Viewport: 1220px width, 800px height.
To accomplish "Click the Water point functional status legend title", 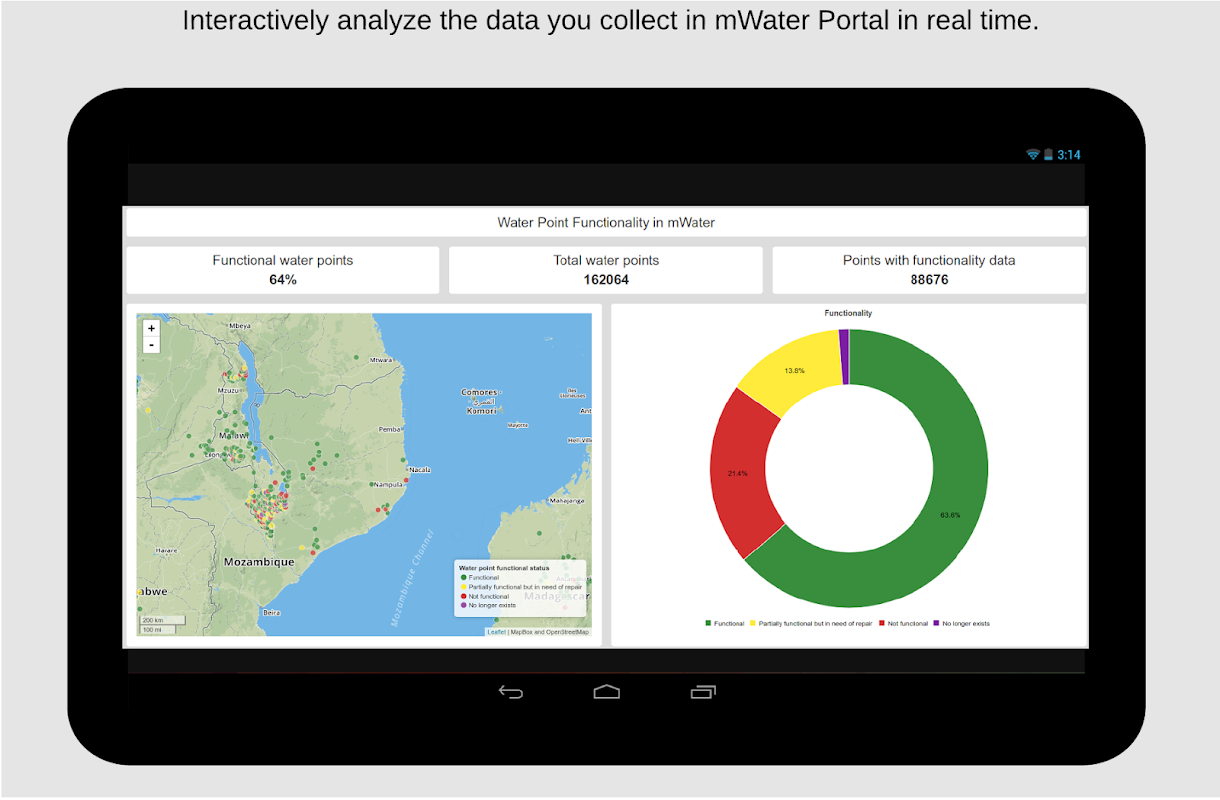I will point(504,568).
